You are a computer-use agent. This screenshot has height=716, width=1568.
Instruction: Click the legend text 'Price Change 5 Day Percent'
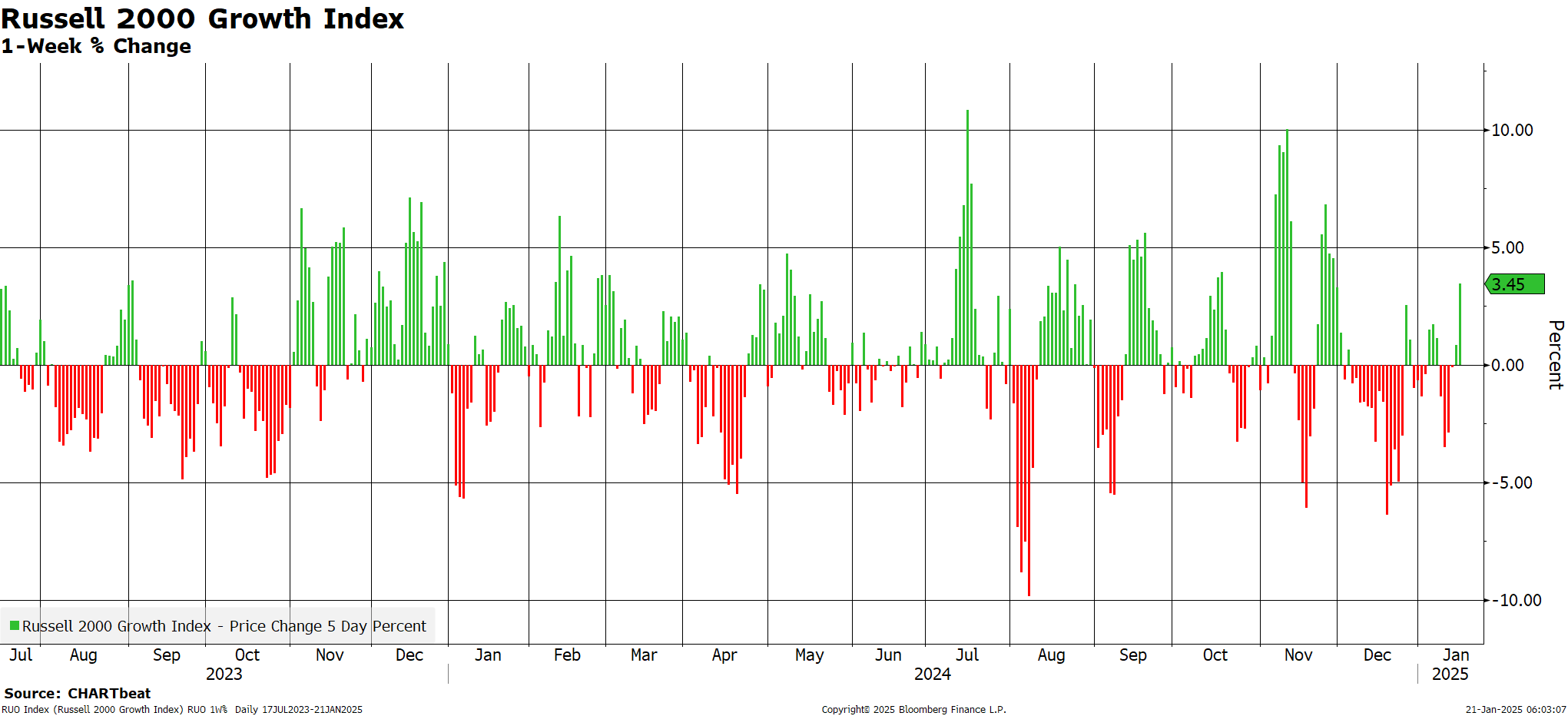pyautogui.click(x=327, y=626)
